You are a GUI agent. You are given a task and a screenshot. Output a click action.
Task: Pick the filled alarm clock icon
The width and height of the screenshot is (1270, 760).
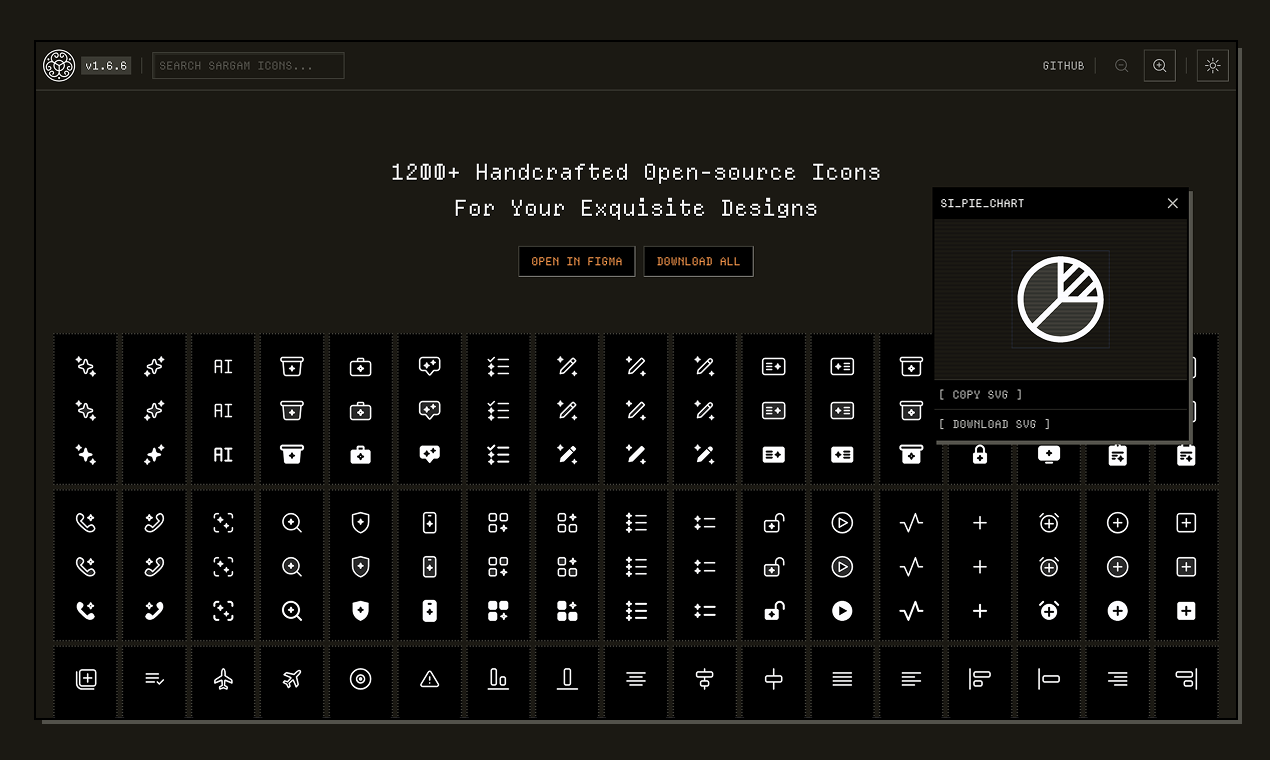click(1049, 611)
